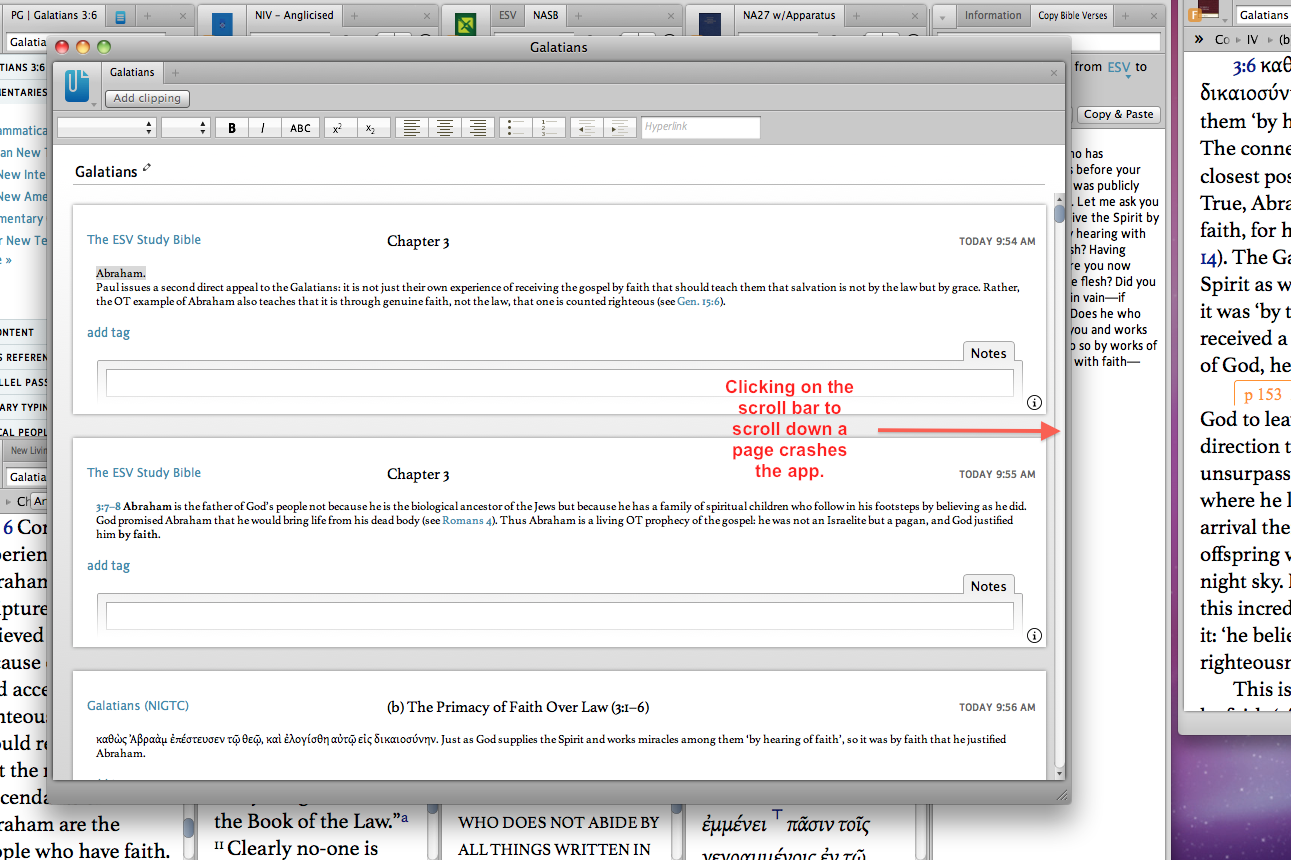Viewport: 1291px width, 860px height.
Task: Click the Add clipping button
Action: pyautogui.click(x=147, y=98)
